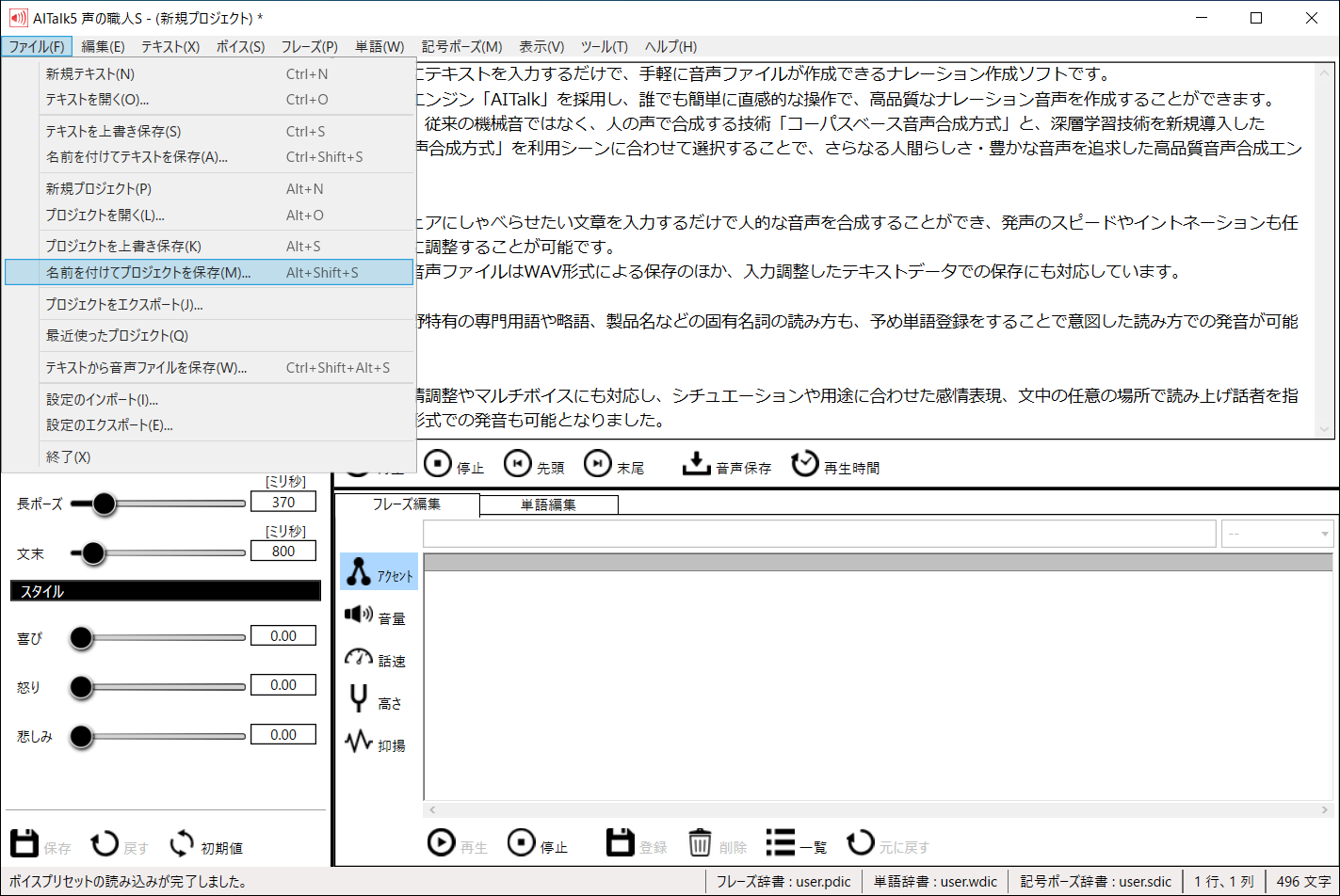
Task: Open the 表示(V) menu
Action: (541, 47)
